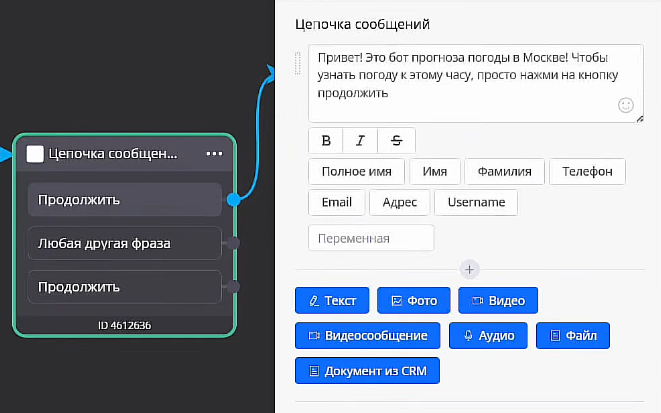Insert the Полное имя variable
661x413 pixels.
[x=356, y=171]
